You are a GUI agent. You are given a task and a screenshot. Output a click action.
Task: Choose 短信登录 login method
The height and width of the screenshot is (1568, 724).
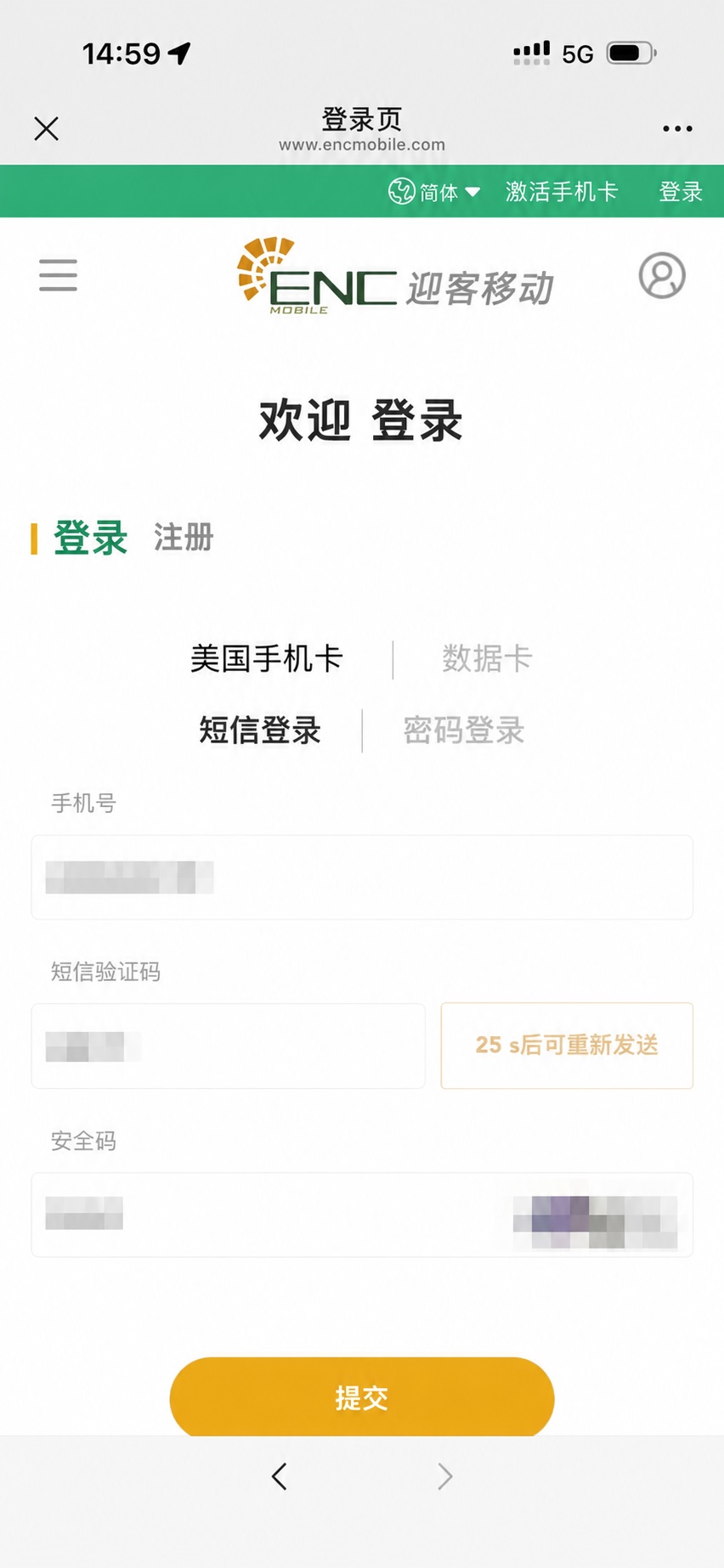click(x=260, y=730)
